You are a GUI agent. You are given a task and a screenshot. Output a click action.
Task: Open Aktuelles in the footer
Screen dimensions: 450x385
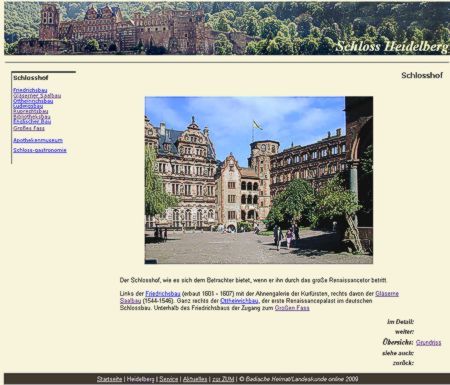tap(195, 379)
